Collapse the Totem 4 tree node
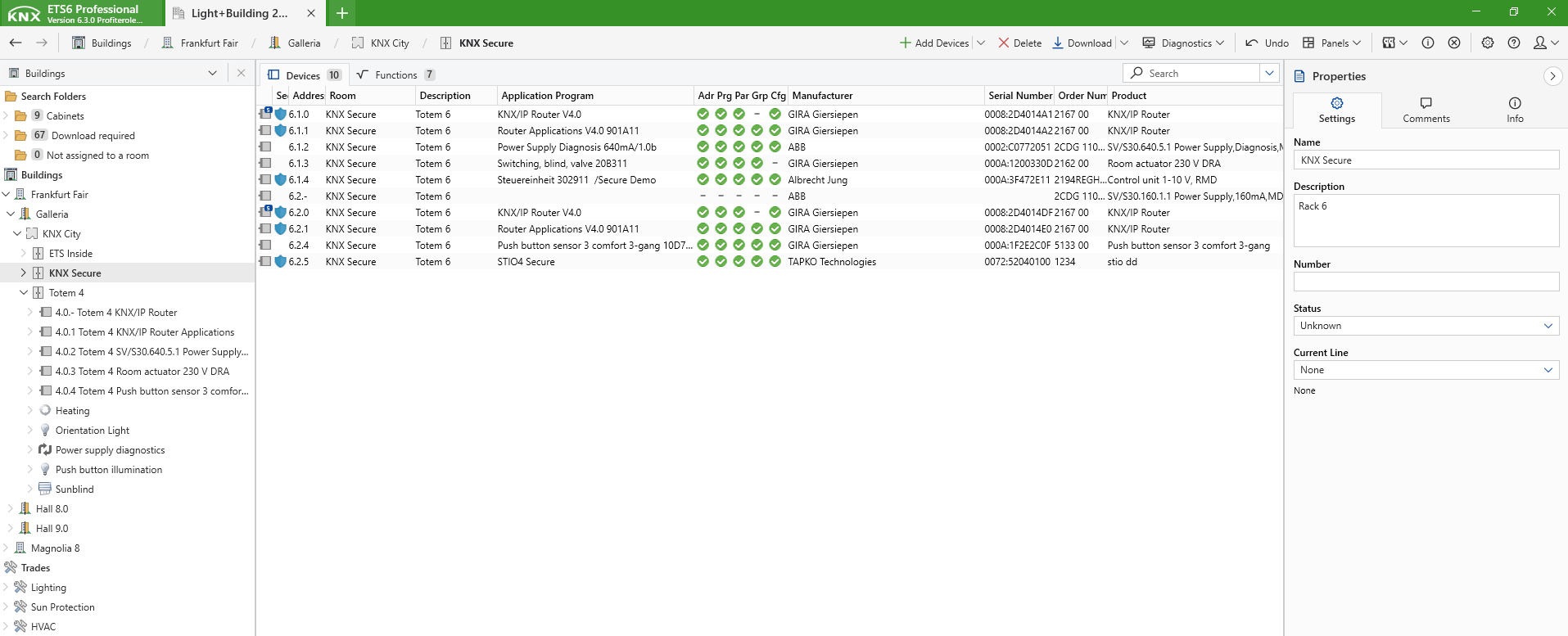 pyautogui.click(x=24, y=292)
